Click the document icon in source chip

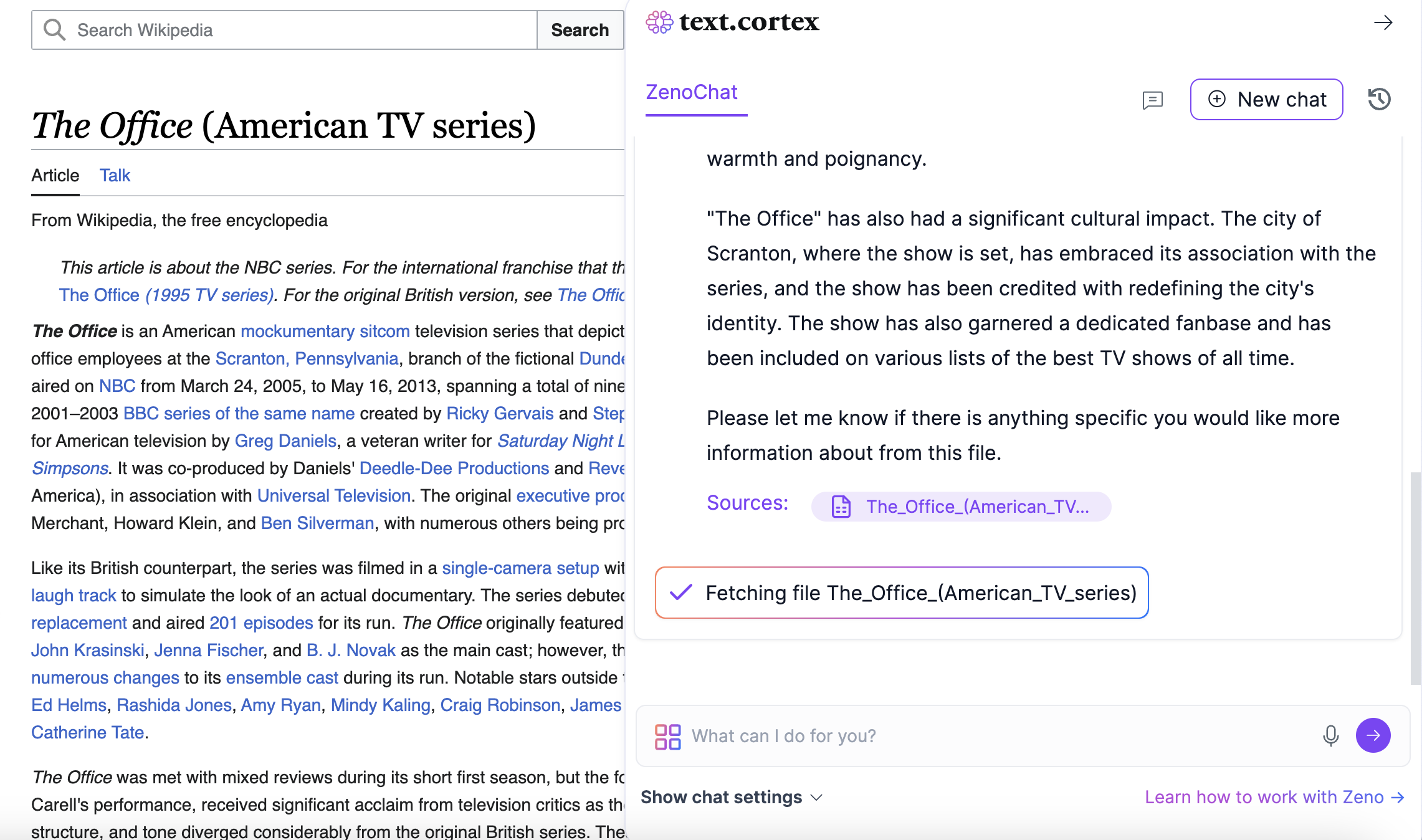(x=841, y=507)
